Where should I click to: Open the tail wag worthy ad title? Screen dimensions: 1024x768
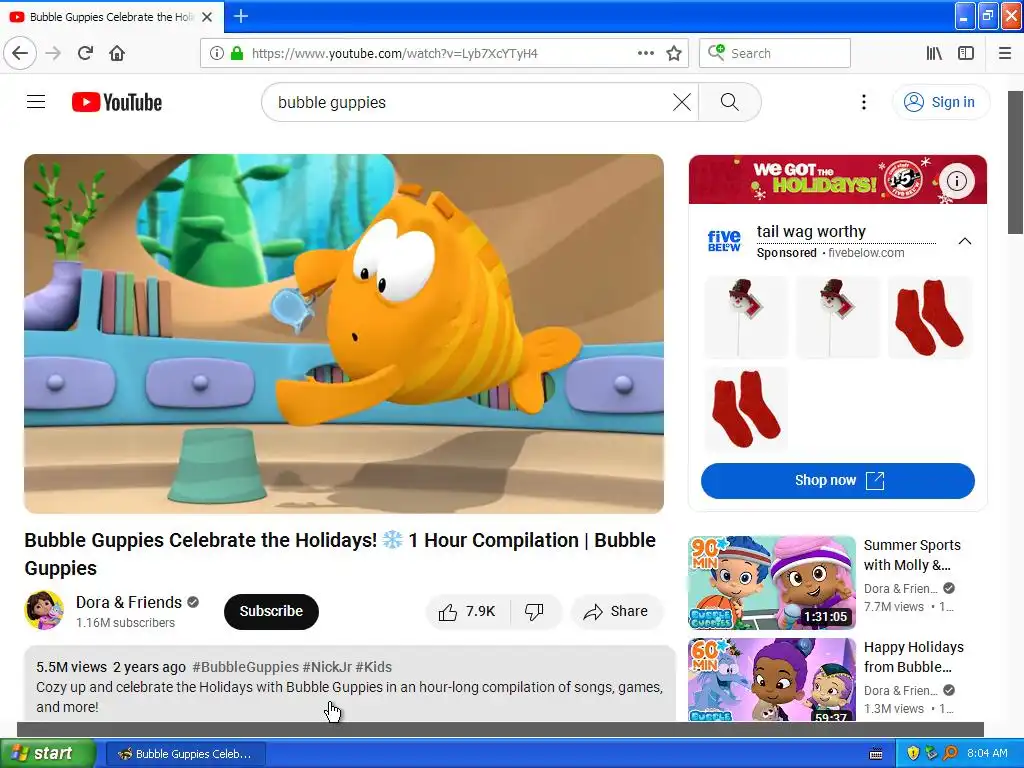[811, 231]
